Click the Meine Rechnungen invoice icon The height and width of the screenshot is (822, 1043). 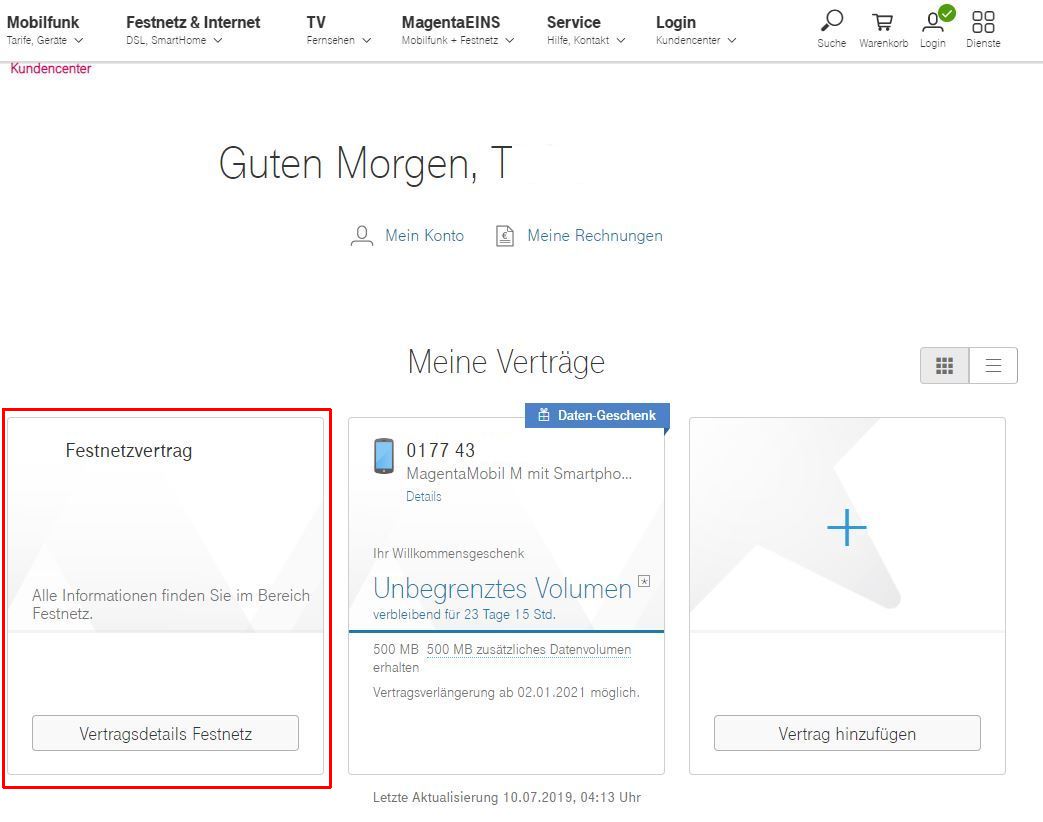(x=505, y=236)
